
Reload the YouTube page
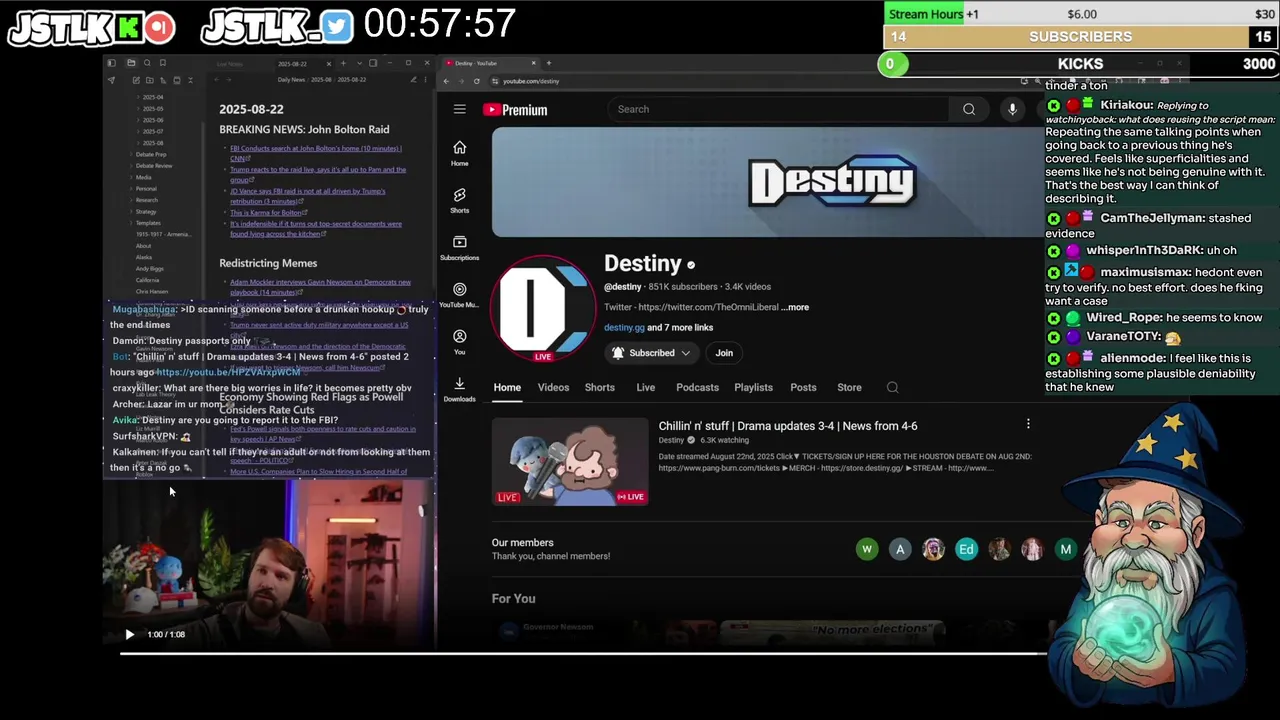476,81
